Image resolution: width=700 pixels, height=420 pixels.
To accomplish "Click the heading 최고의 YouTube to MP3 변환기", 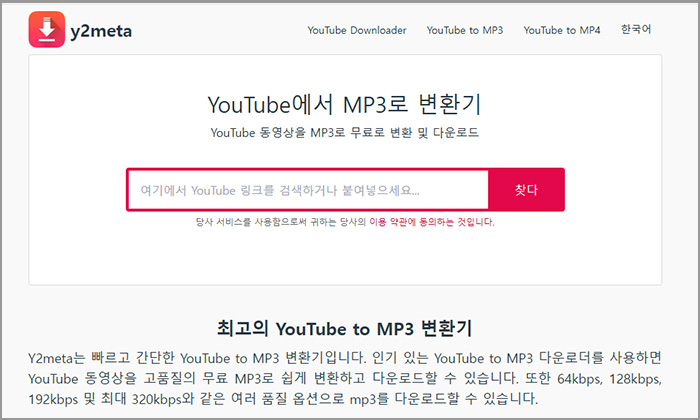I will tap(345, 329).
